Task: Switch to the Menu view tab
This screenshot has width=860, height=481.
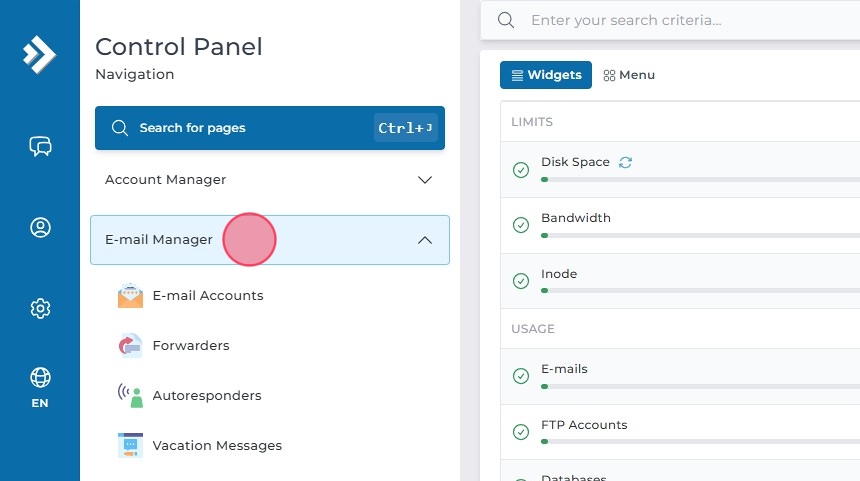Action: pos(629,75)
